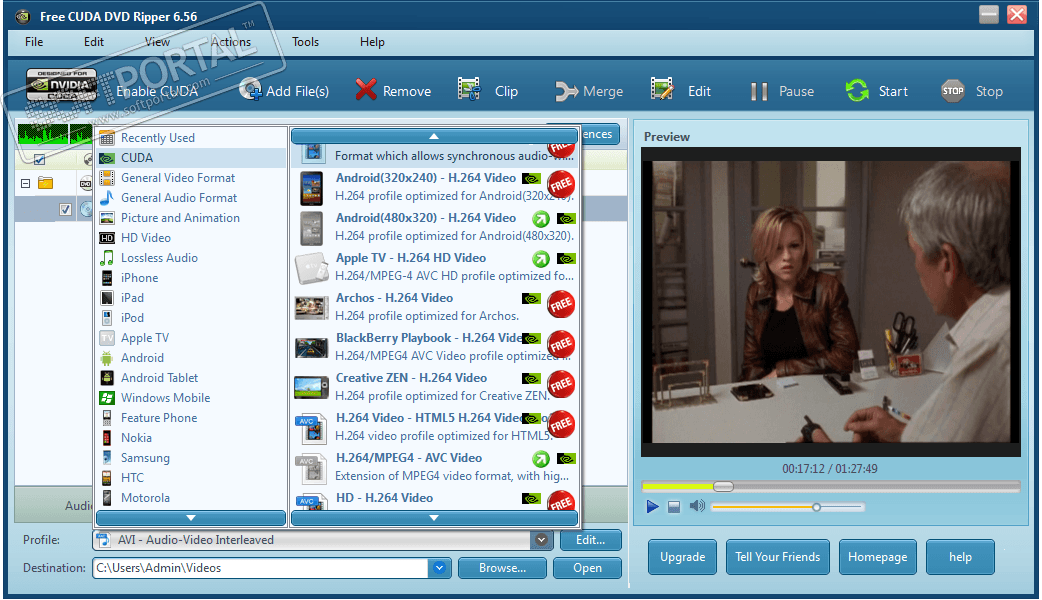Click the Homepage button

(x=877, y=557)
